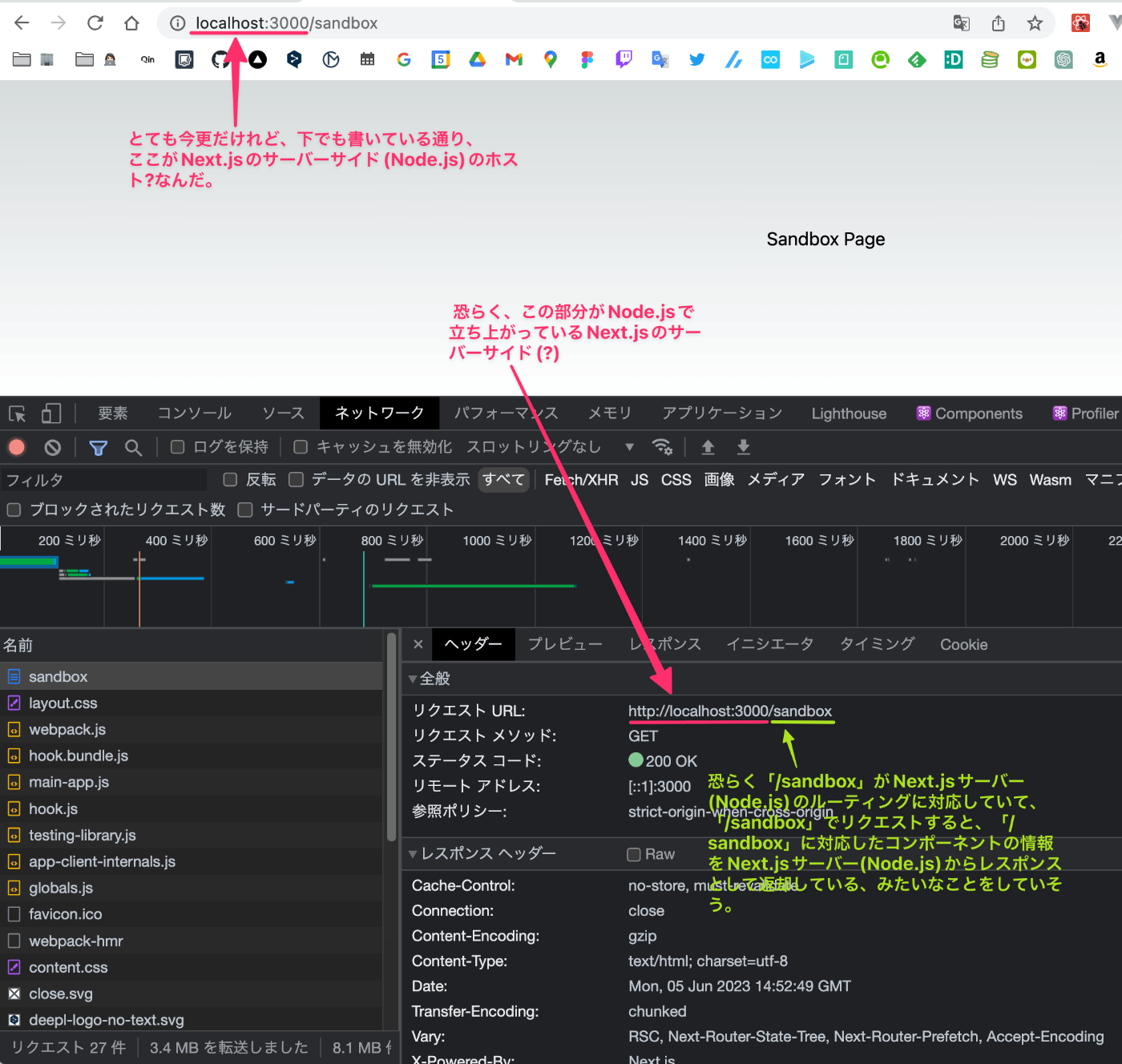Image resolution: width=1122 pixels, height=1064 pixels.
Task: Open the Amazon bookmark
Action: coord(1100,59)
